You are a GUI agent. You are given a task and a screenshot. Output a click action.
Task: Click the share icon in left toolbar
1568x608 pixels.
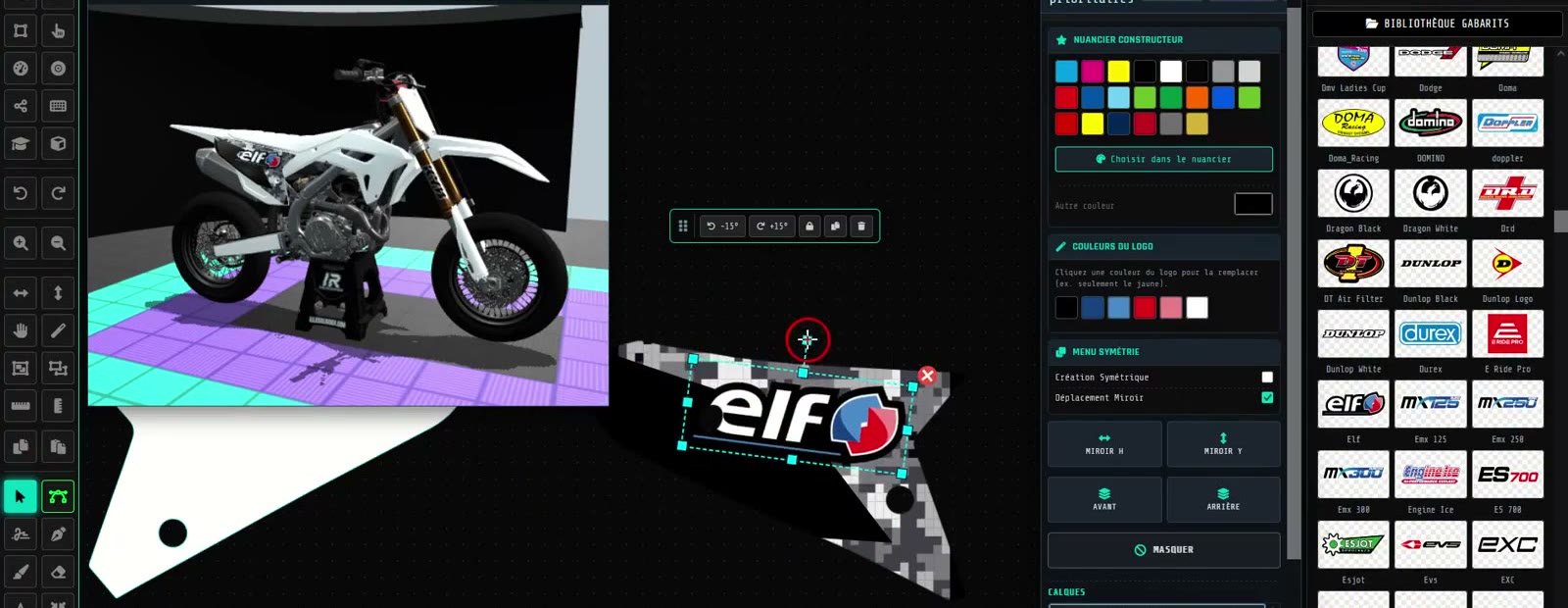21,106
